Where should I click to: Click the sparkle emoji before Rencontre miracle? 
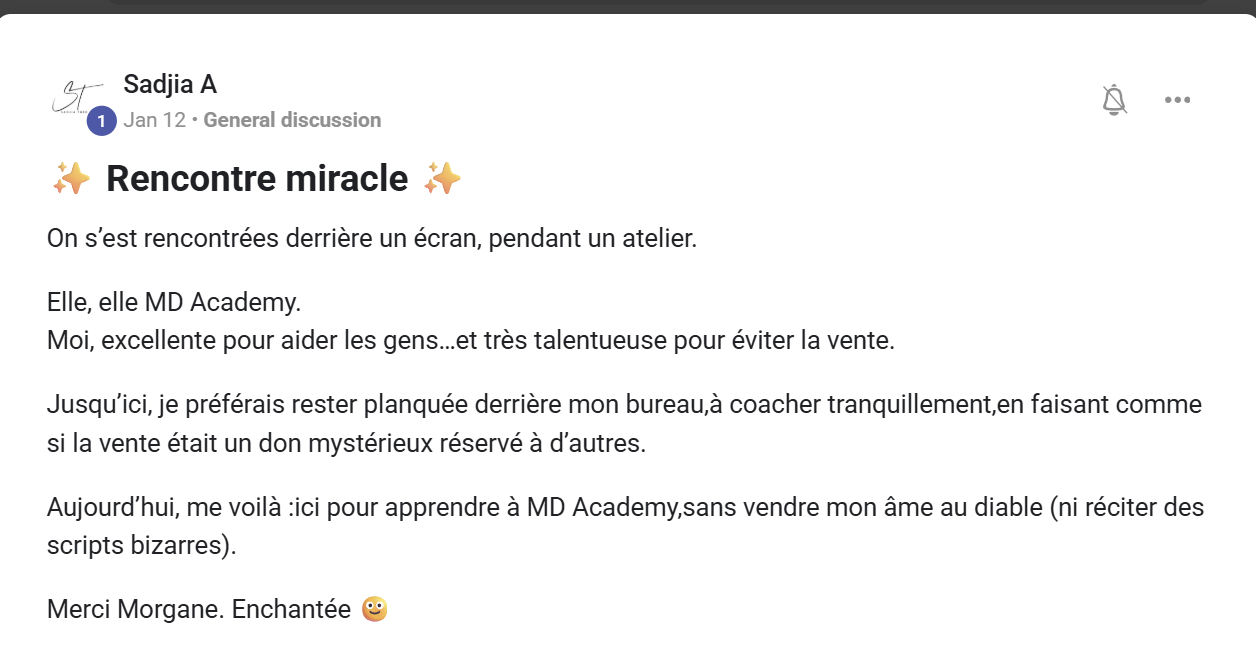click(x=70, y=179)
